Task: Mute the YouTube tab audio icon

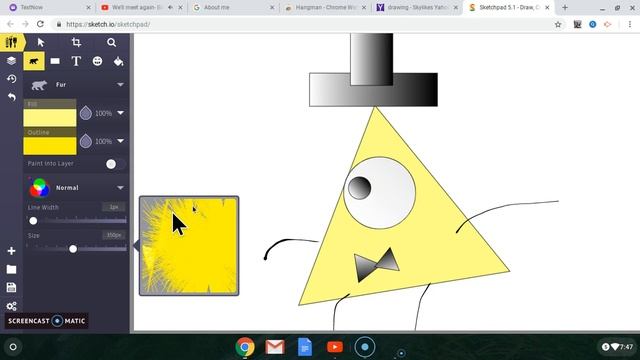Action: pos(170,7)
